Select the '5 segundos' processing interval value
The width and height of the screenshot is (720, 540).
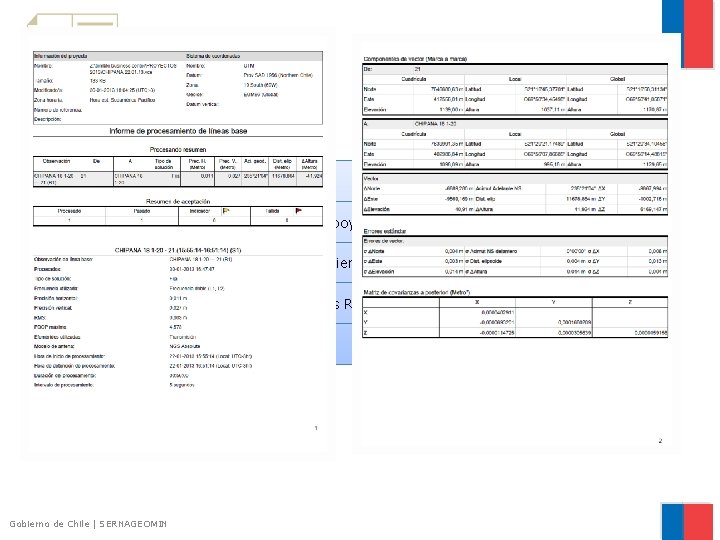pyautogui.click(x=182, y=385)
